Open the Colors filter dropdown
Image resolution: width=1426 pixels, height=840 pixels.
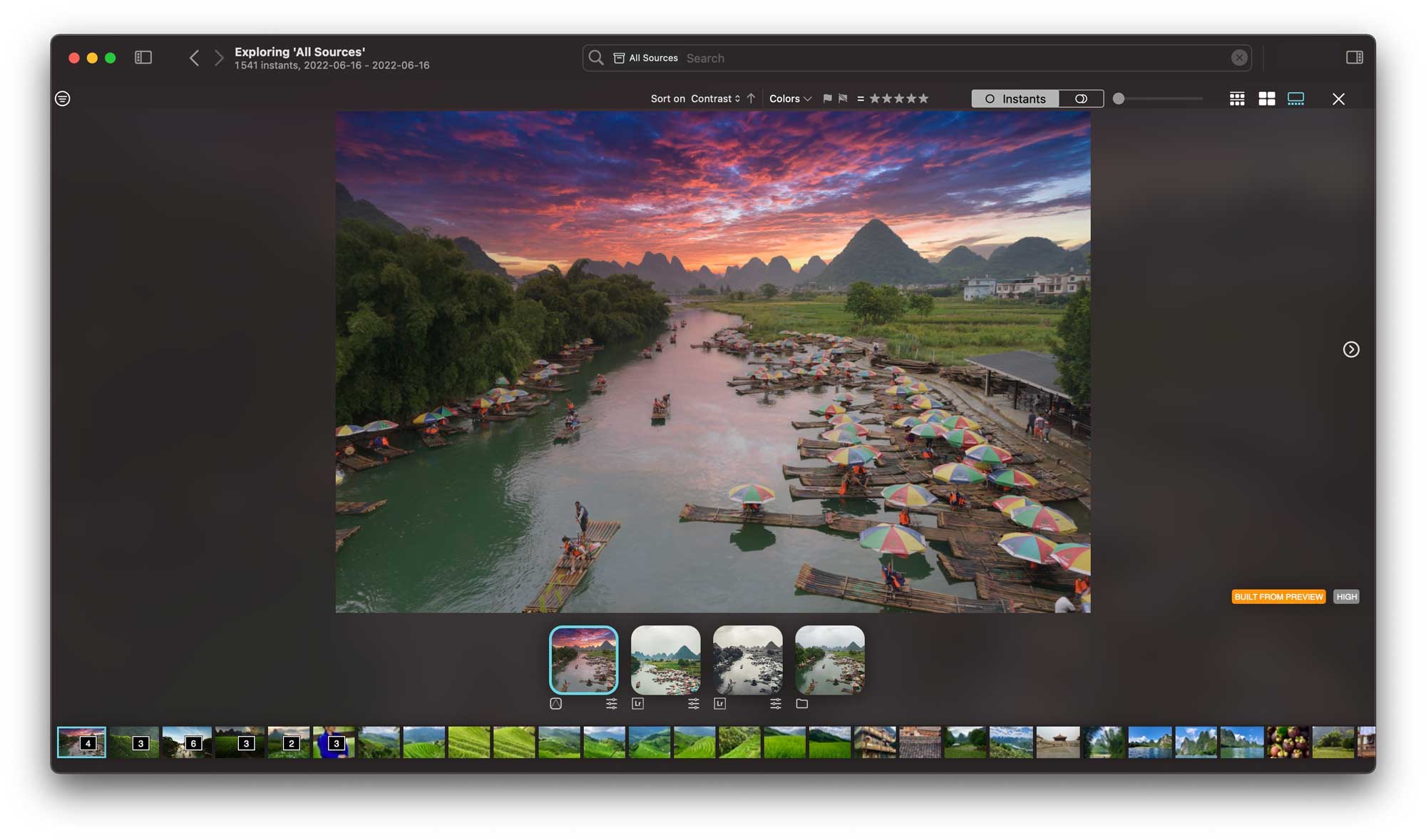click(790, 98)
